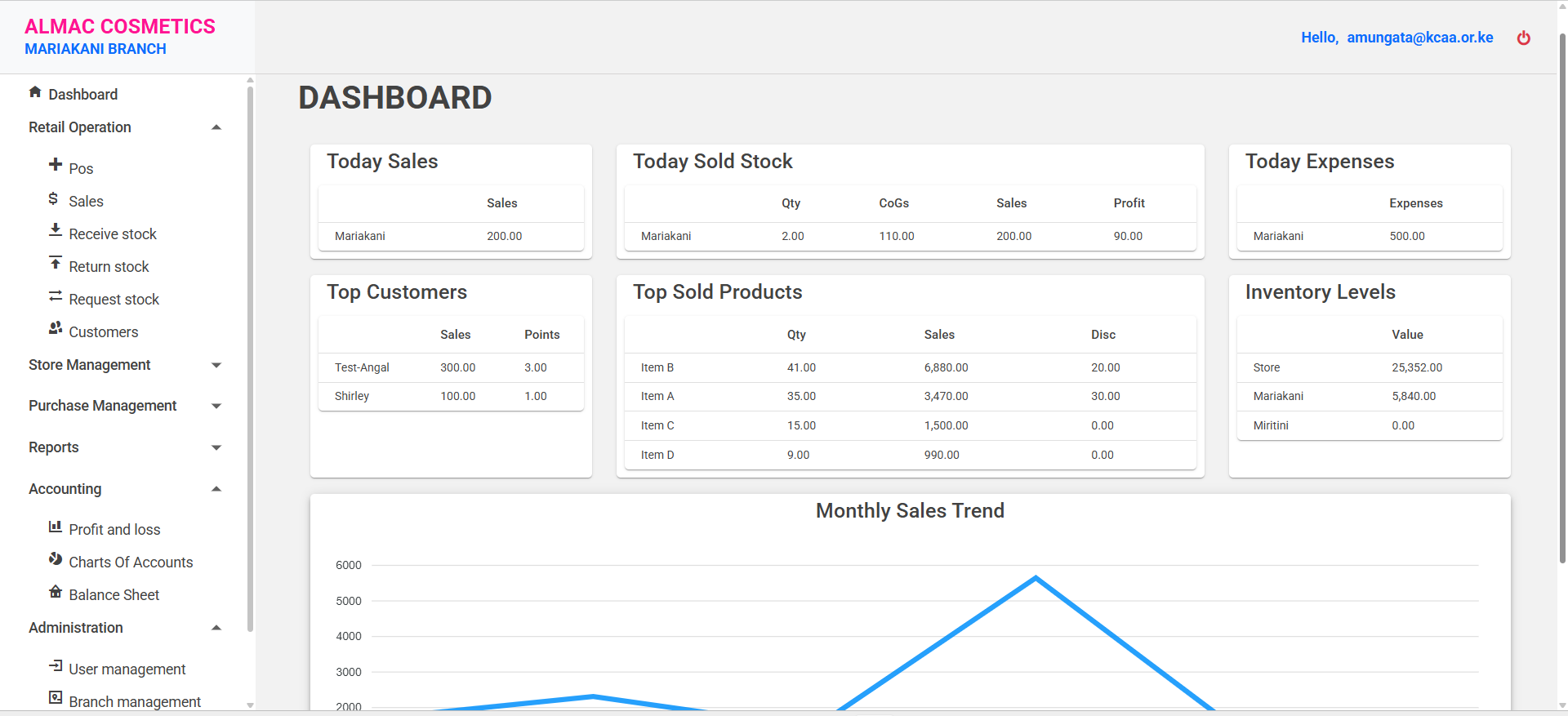
Task: Click the 6,880.00 sales value
Action: coord(947,367)
